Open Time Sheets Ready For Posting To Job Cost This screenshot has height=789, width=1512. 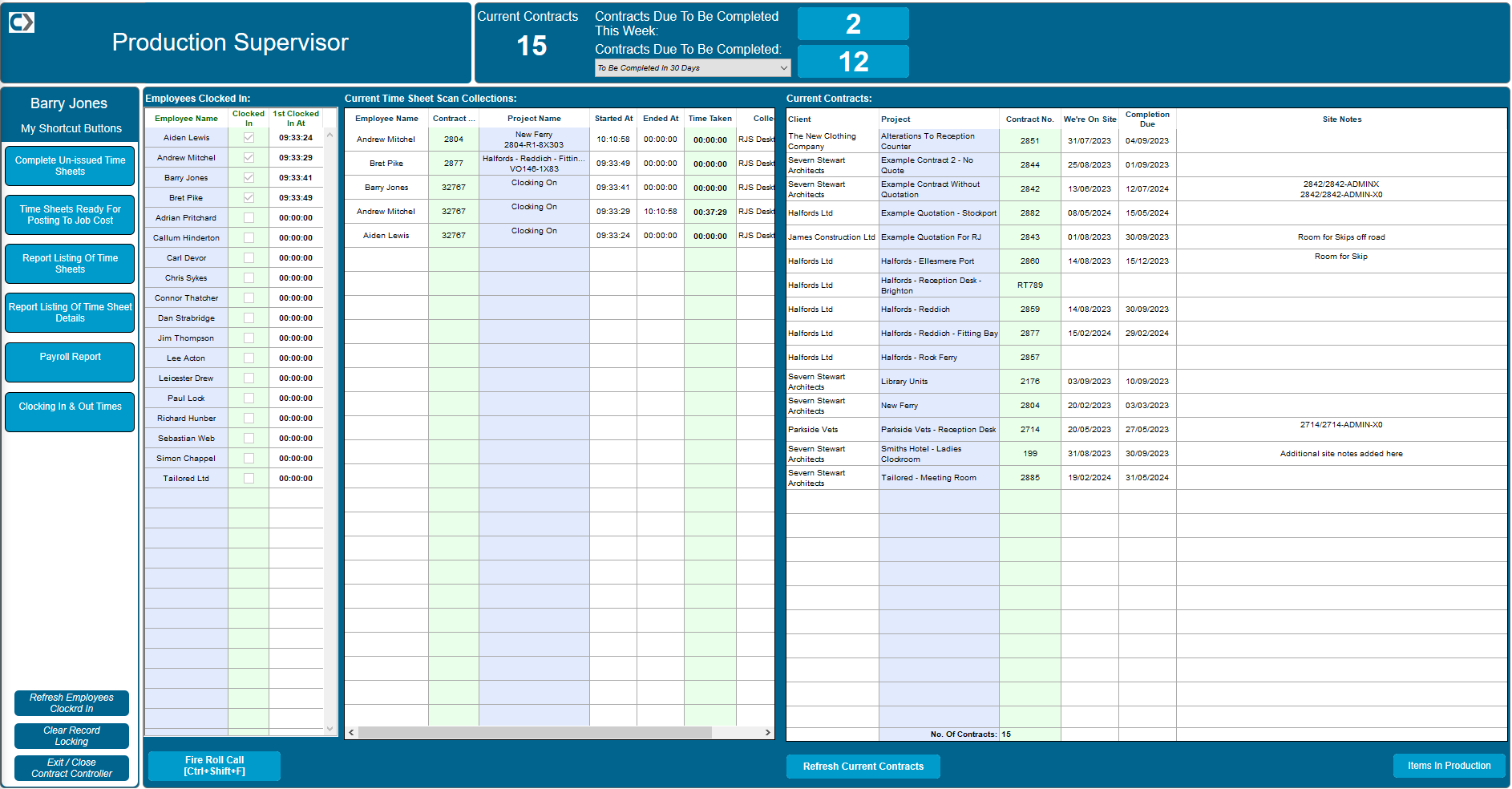[71, 215]
